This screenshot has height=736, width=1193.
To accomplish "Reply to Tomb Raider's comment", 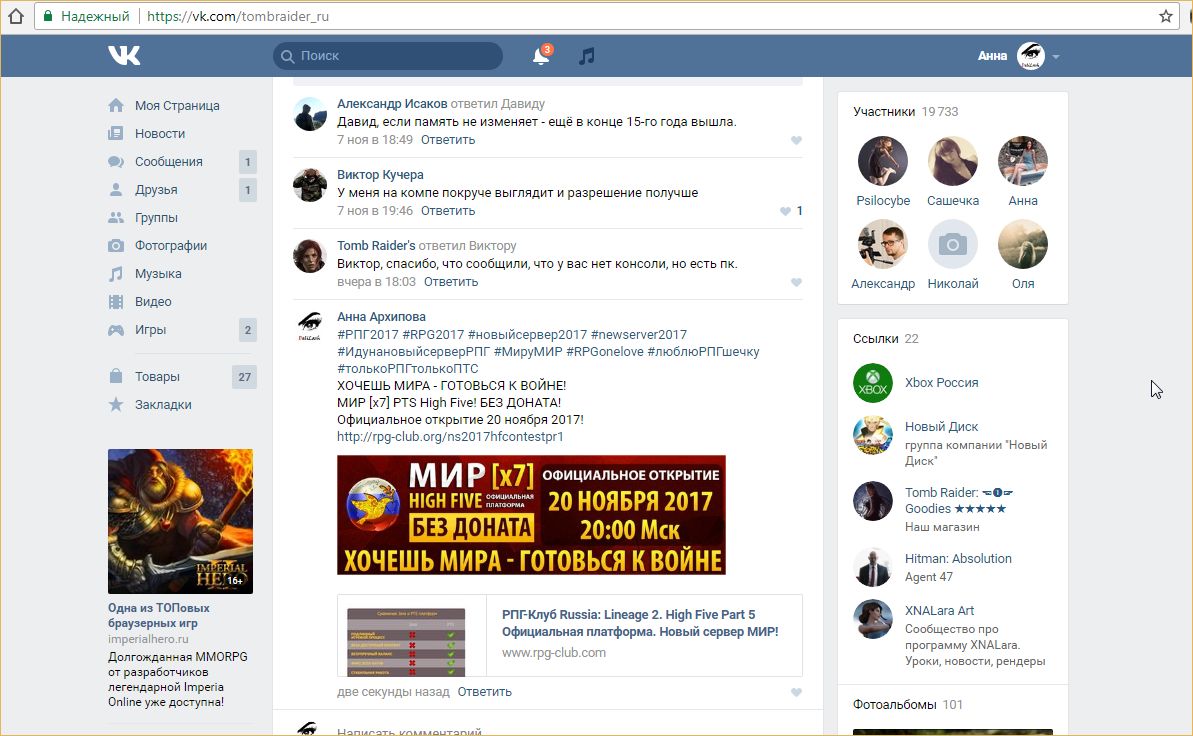I will click(x=450, y=282).
